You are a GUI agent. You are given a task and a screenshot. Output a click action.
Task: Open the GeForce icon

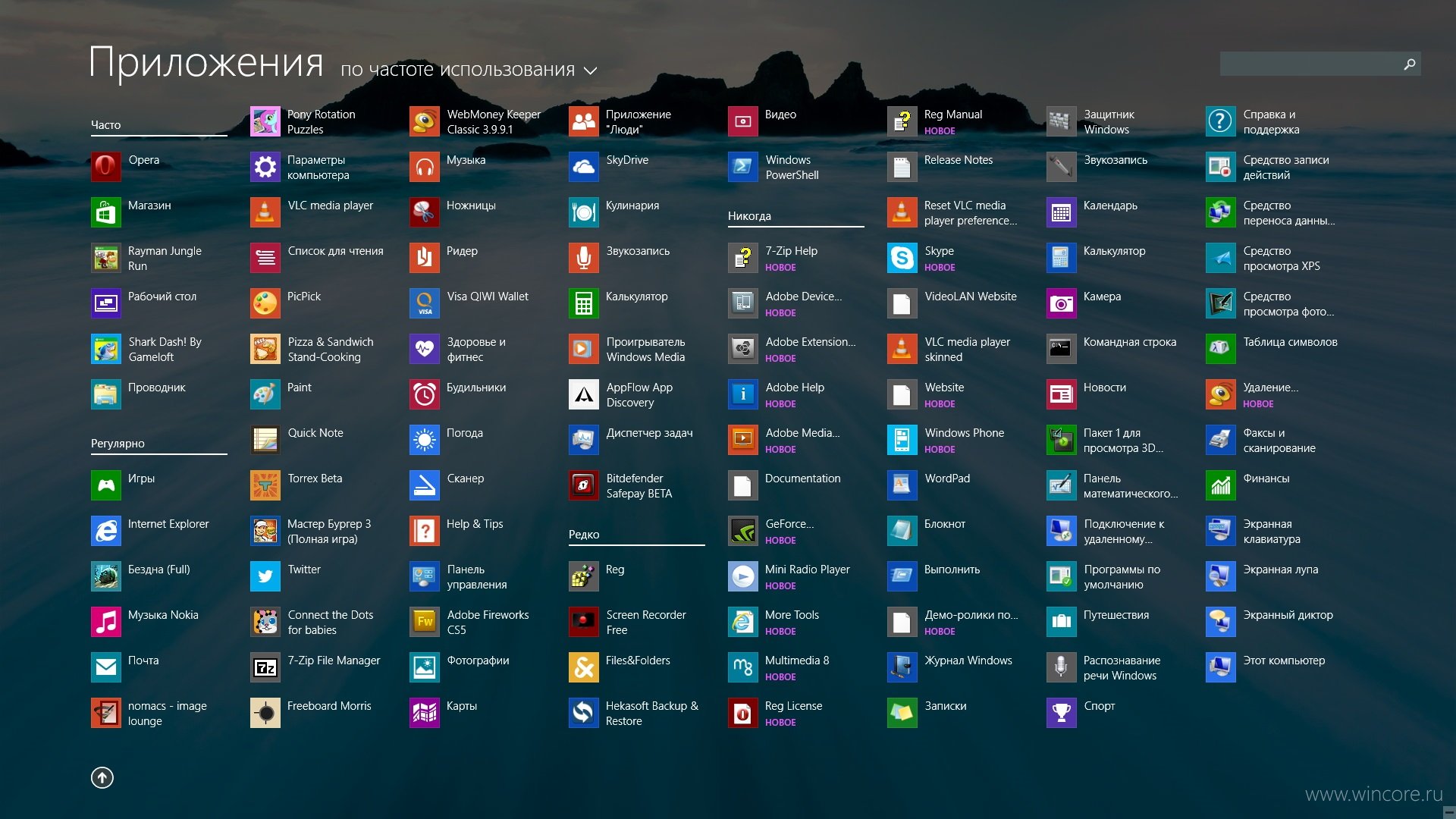(x=743, y=531)
